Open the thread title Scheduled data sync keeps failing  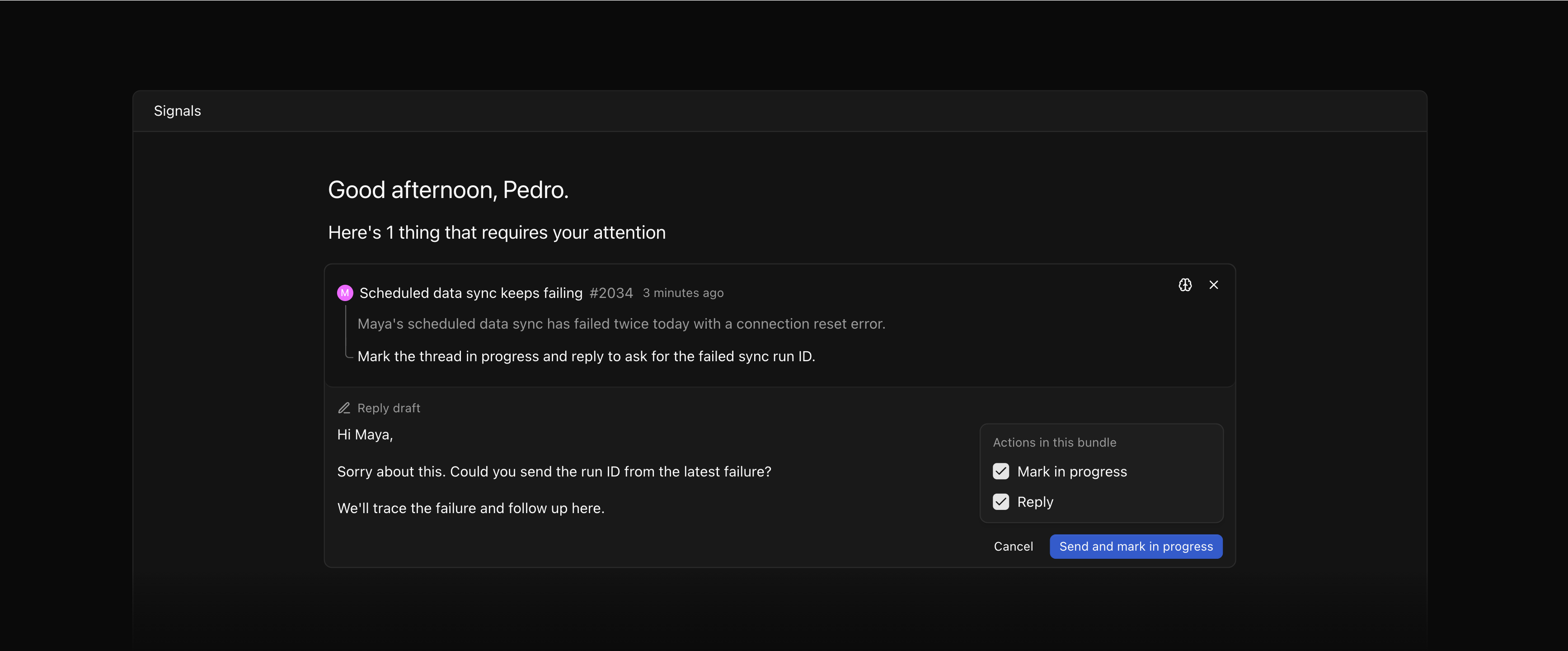coord(470,293)
